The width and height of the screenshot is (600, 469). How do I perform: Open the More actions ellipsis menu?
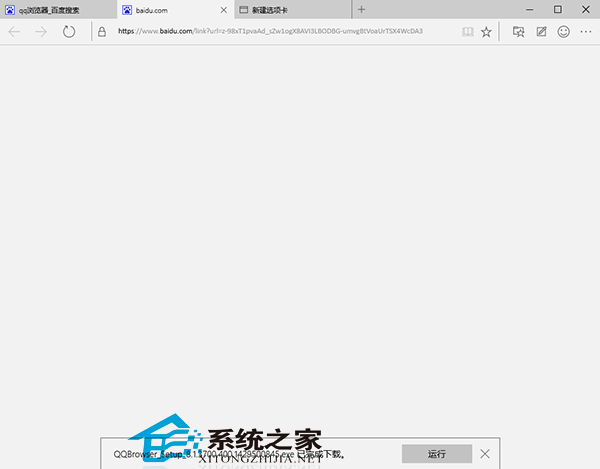586,32
